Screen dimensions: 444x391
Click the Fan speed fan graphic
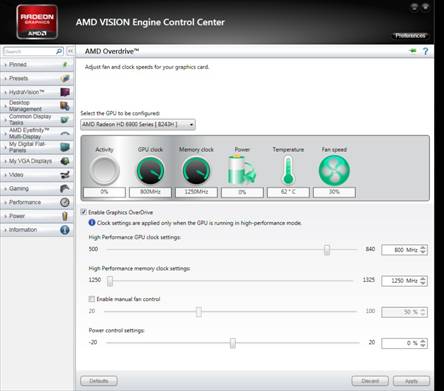click(334, 170)
